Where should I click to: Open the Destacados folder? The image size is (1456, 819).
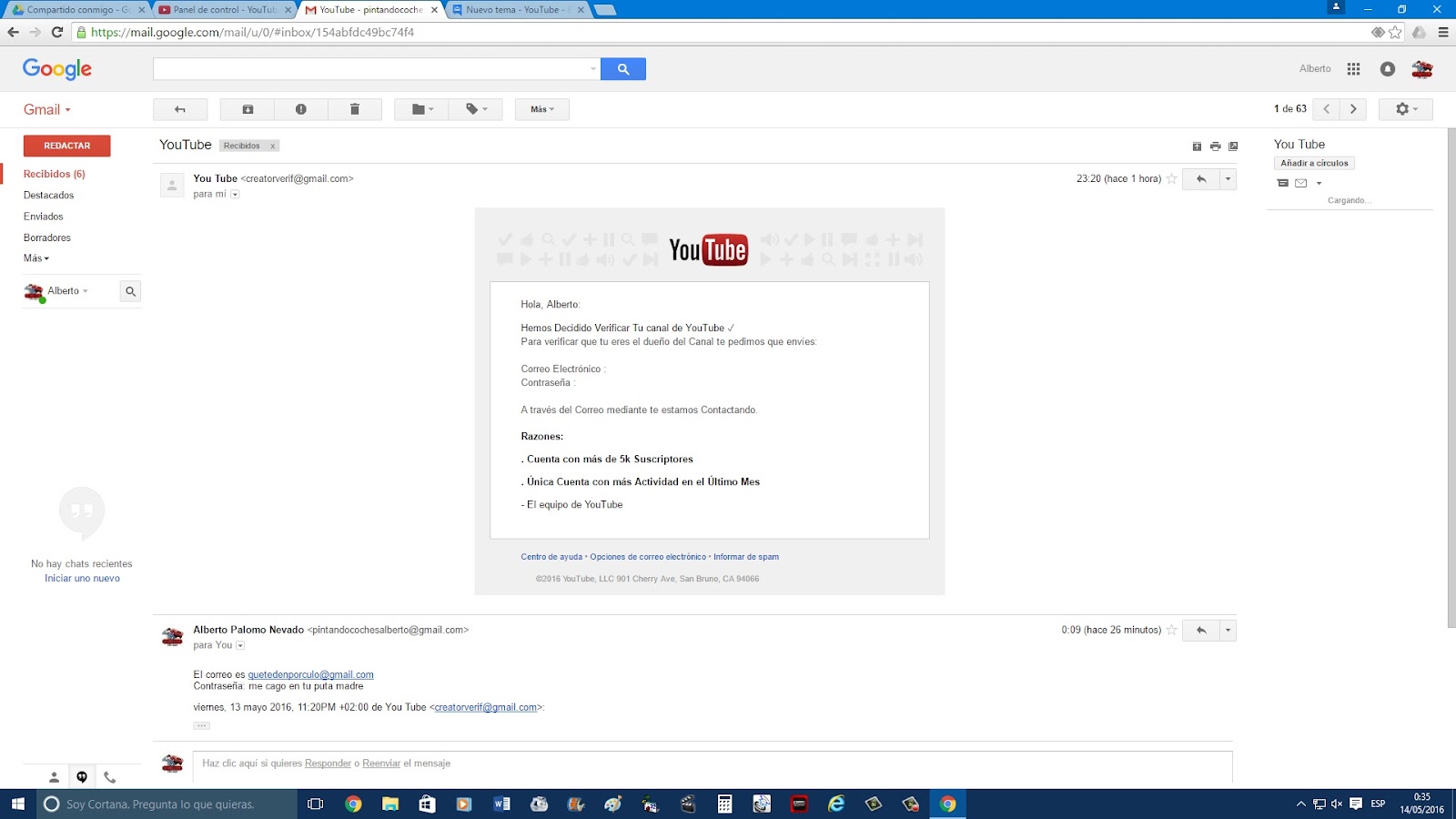click(49, 196)
